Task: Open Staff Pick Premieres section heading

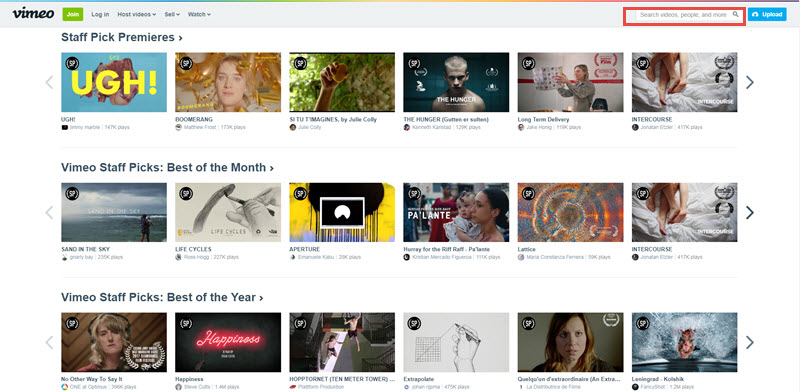Action: point(122,37)
